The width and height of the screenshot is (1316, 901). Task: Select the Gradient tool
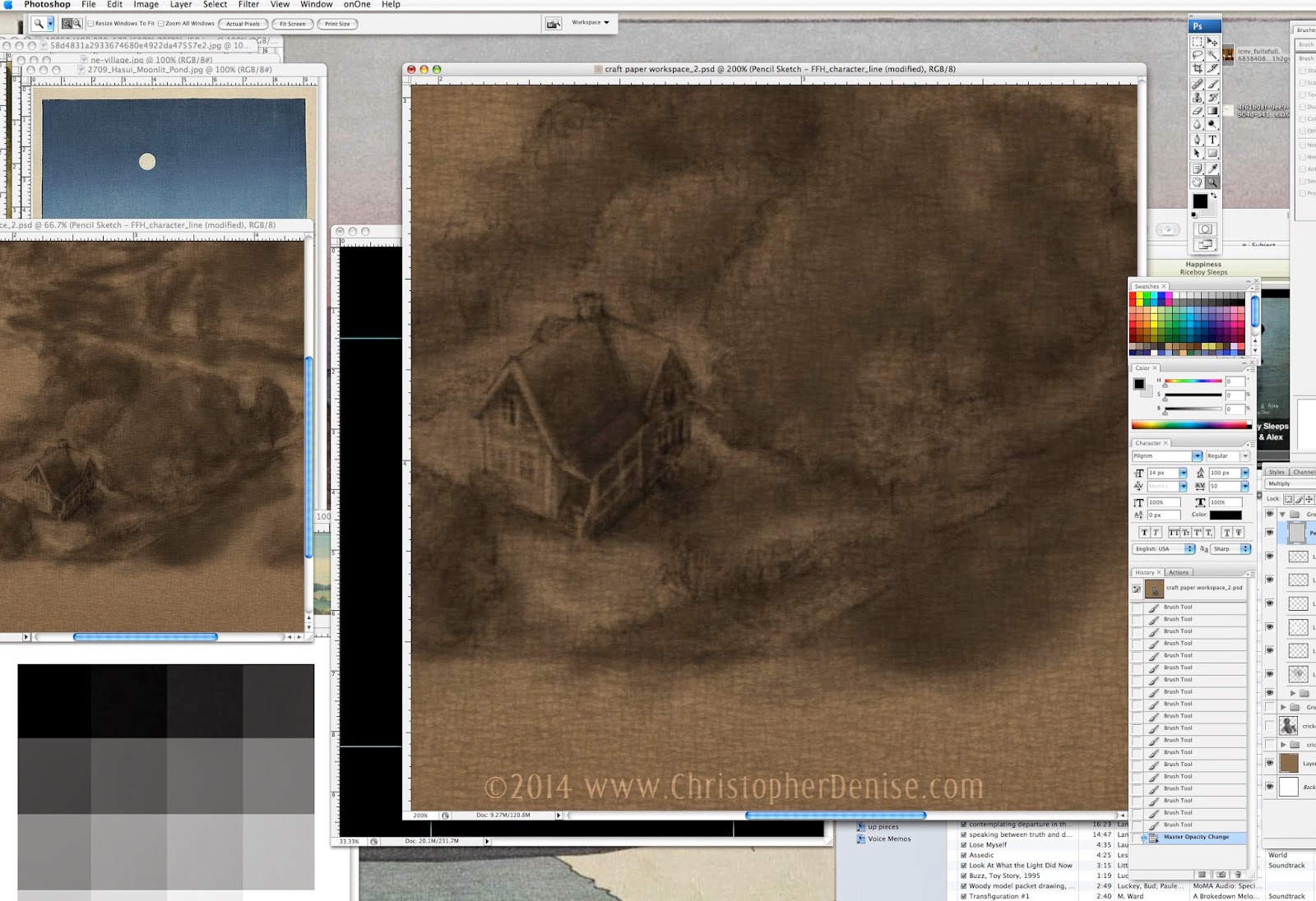(1212, 111)
